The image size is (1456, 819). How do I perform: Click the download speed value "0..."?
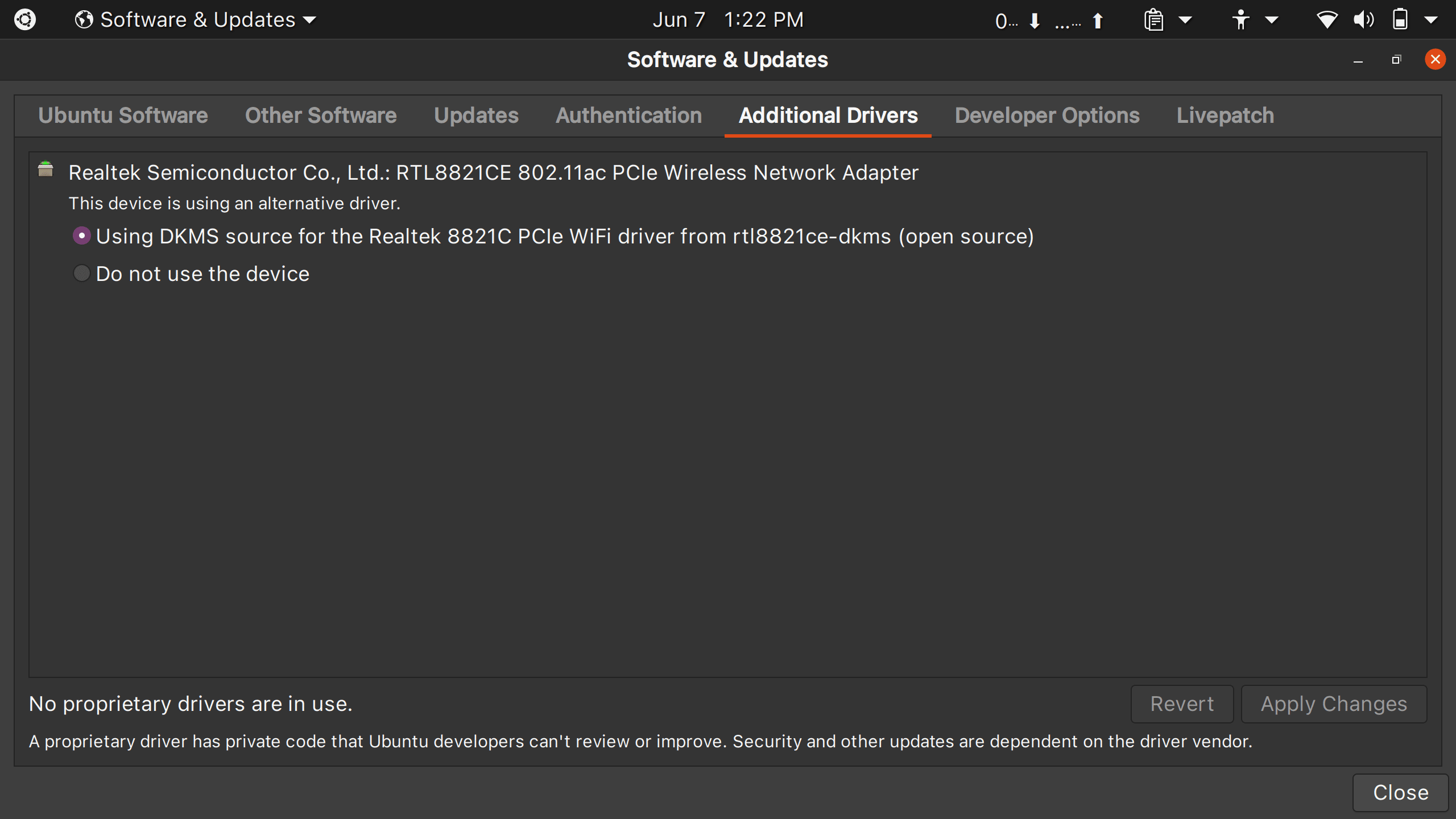click(1007, 21)
